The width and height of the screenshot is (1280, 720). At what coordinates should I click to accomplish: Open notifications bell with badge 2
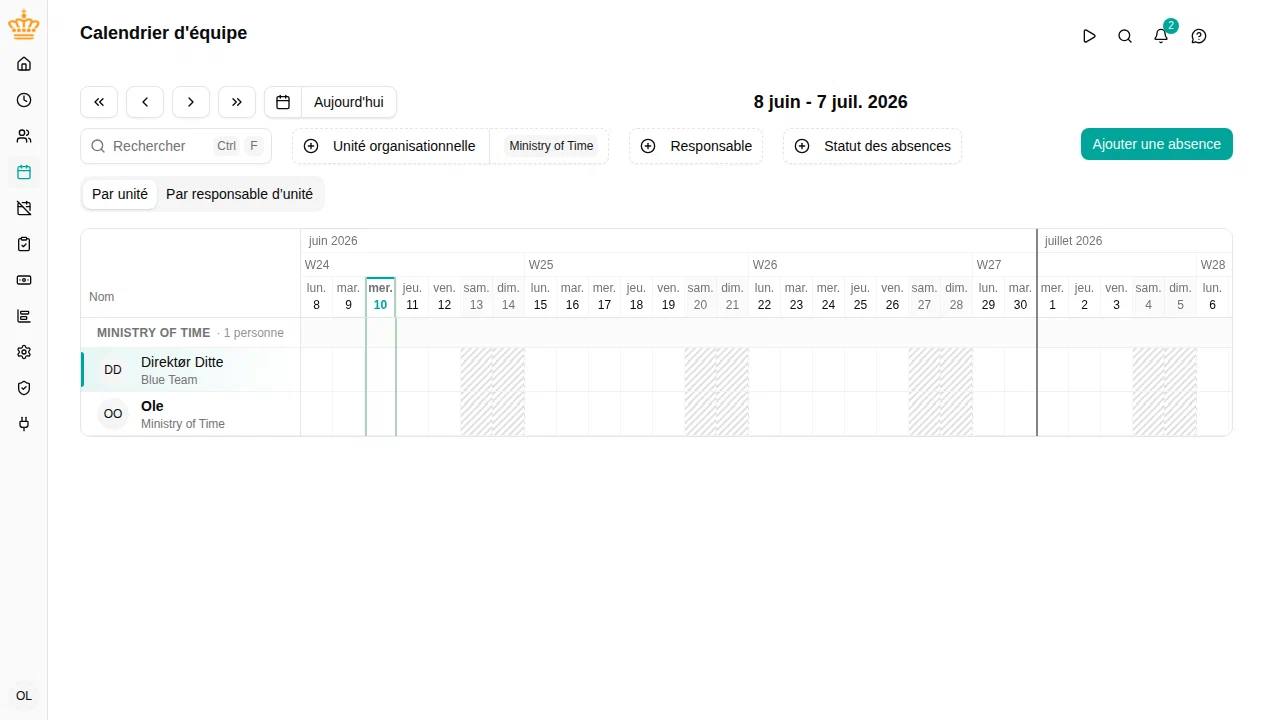pos(1161,36)
